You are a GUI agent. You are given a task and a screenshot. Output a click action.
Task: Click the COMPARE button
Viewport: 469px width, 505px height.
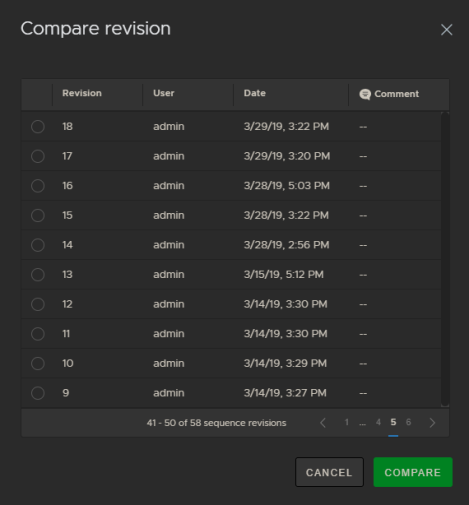tap(413, 472)
